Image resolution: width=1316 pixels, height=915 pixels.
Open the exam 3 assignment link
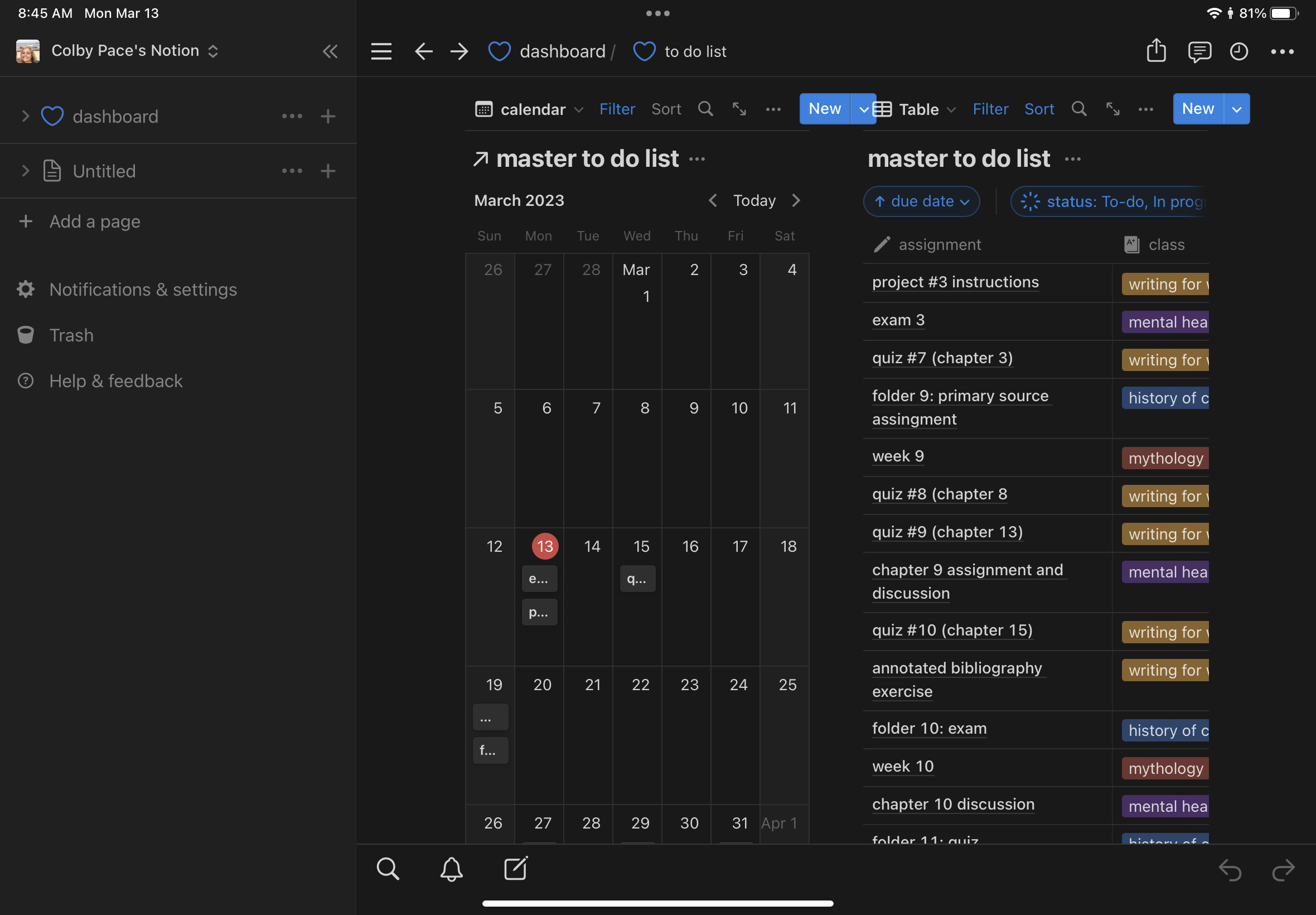[x=898, y=320]
